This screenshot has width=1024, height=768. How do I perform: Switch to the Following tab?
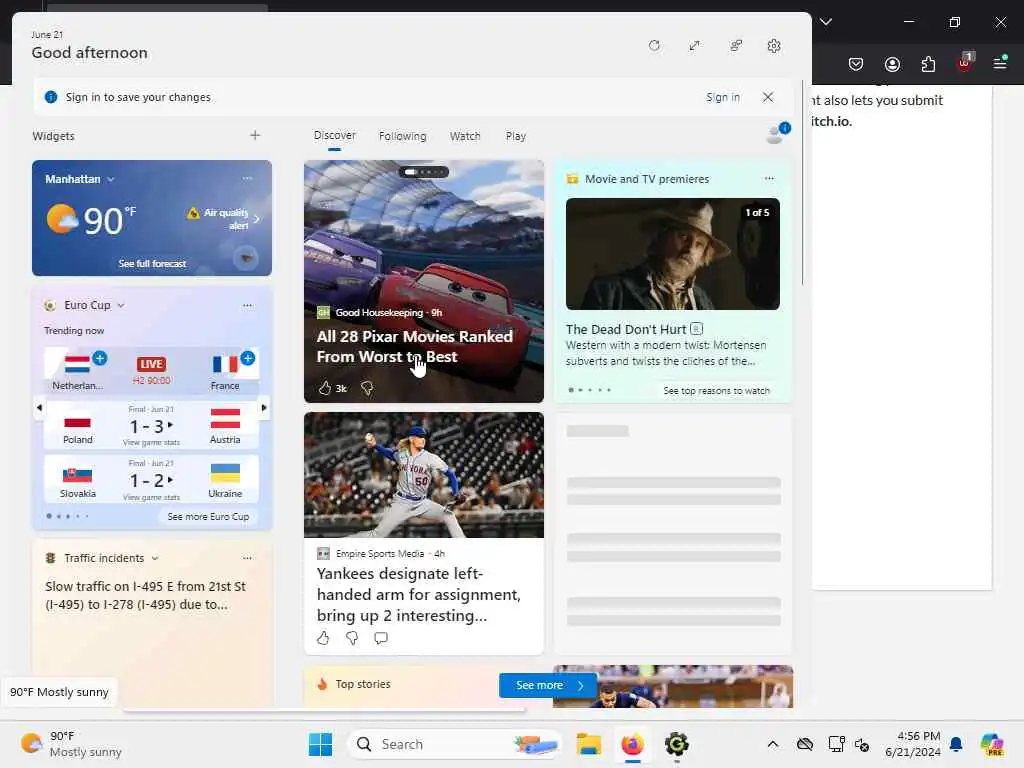(402, 136)
